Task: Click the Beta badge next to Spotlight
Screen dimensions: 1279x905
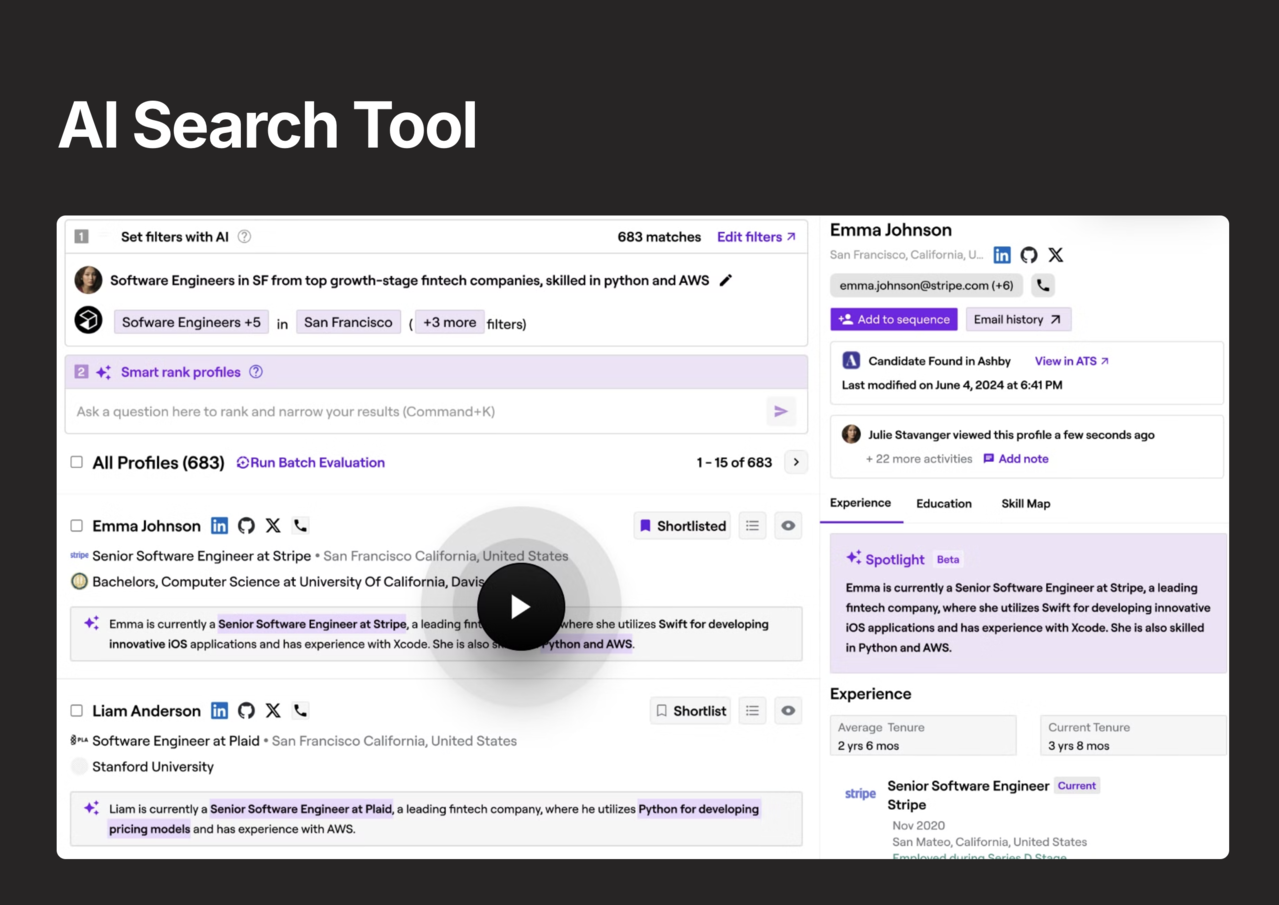Action: 947,559
